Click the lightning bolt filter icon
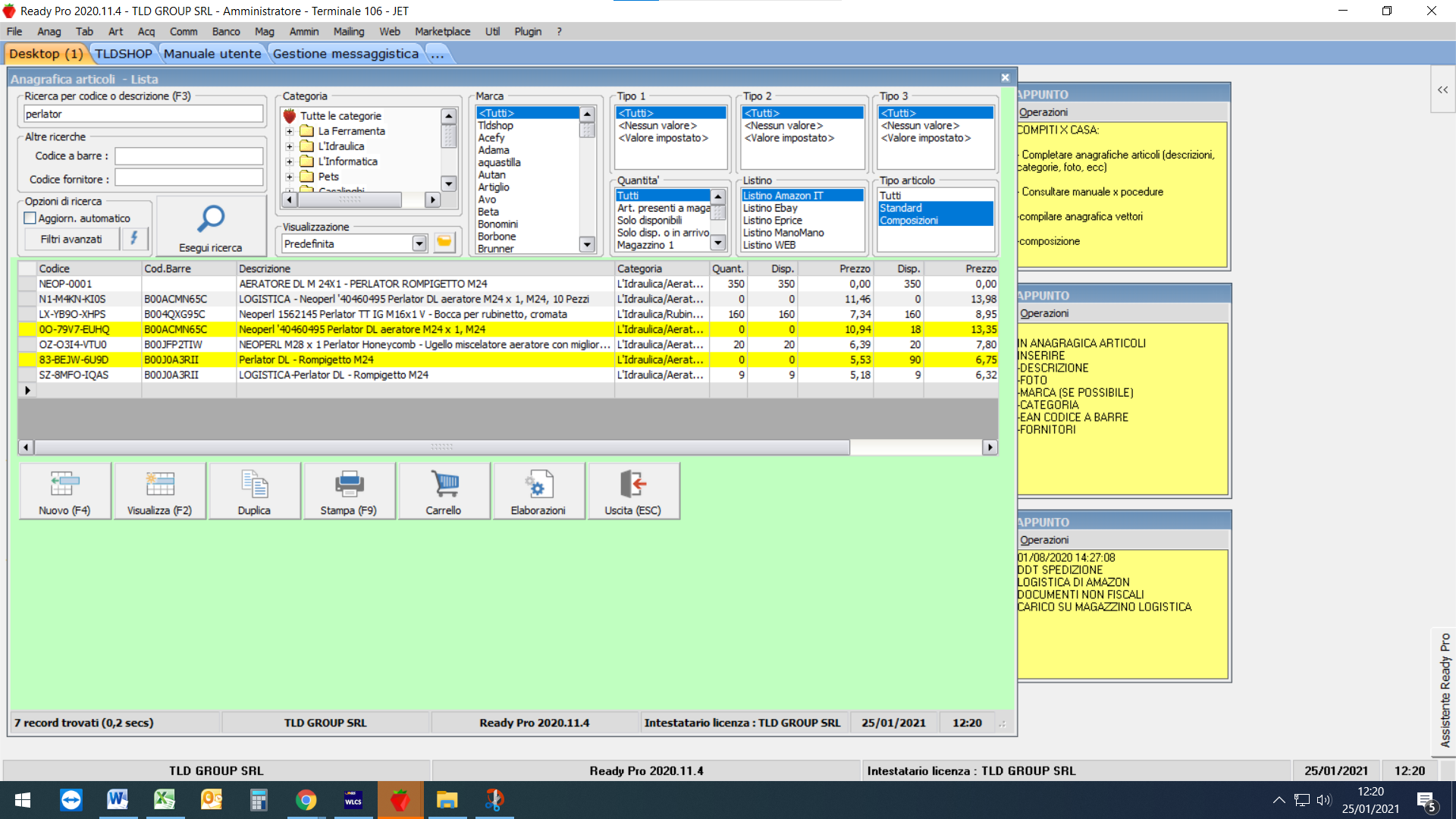The width and height of the screenshot is (1456, 819). tap(134, 238)
